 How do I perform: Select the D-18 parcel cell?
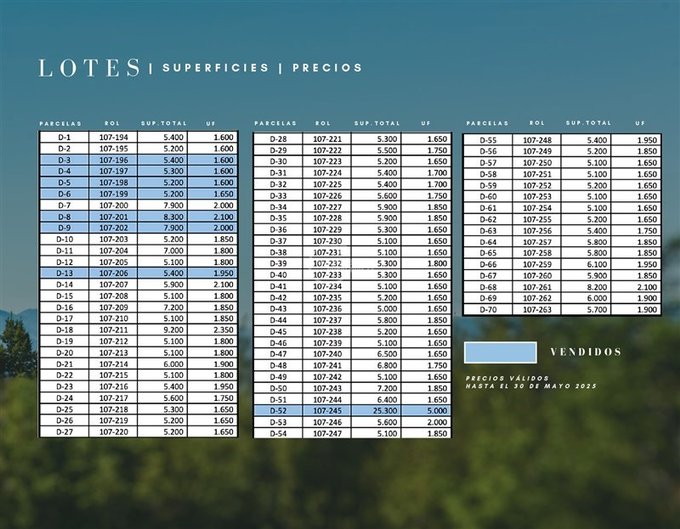65,330
